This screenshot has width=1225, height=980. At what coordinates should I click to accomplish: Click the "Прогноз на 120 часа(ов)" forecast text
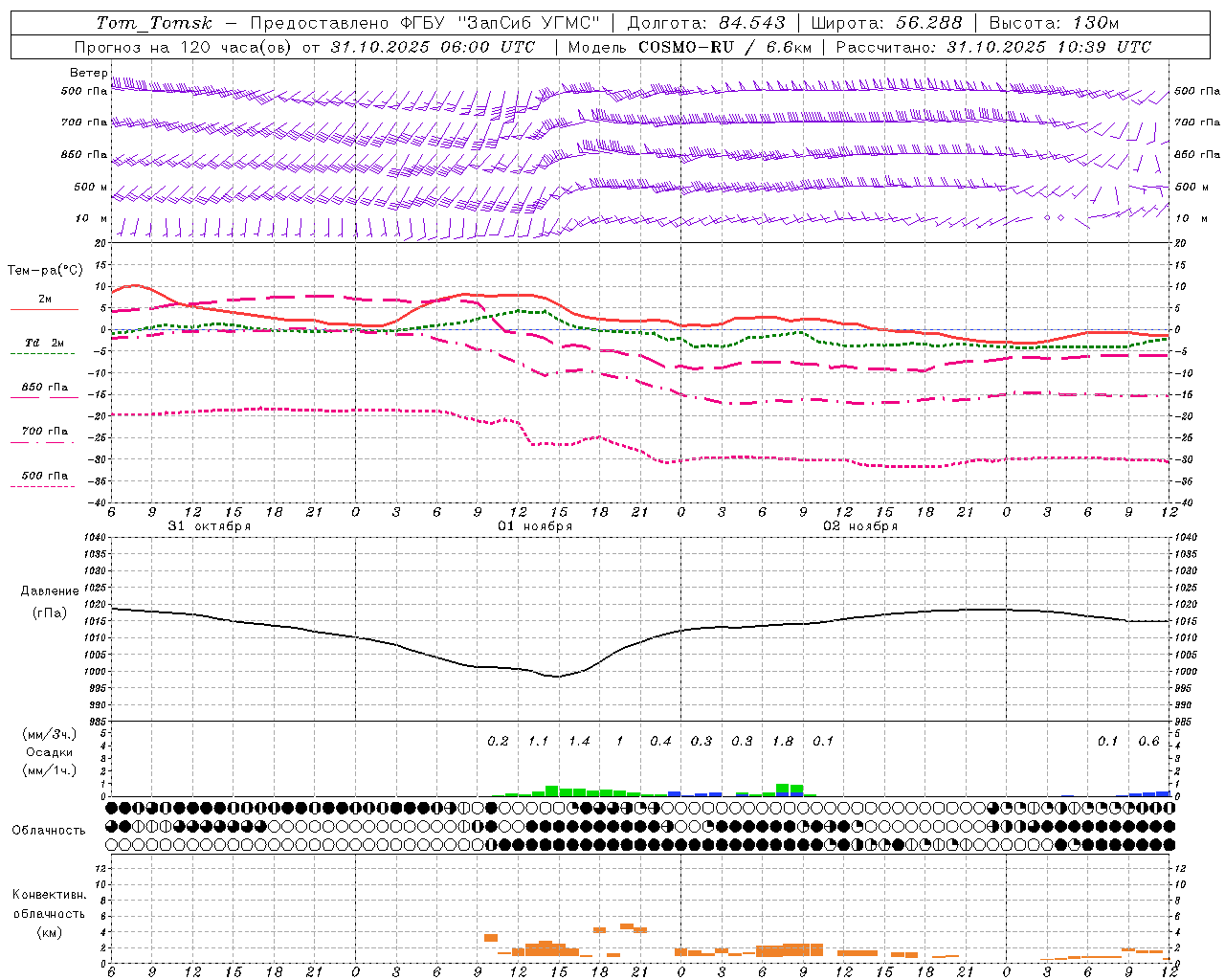click(x=184, y=47)
